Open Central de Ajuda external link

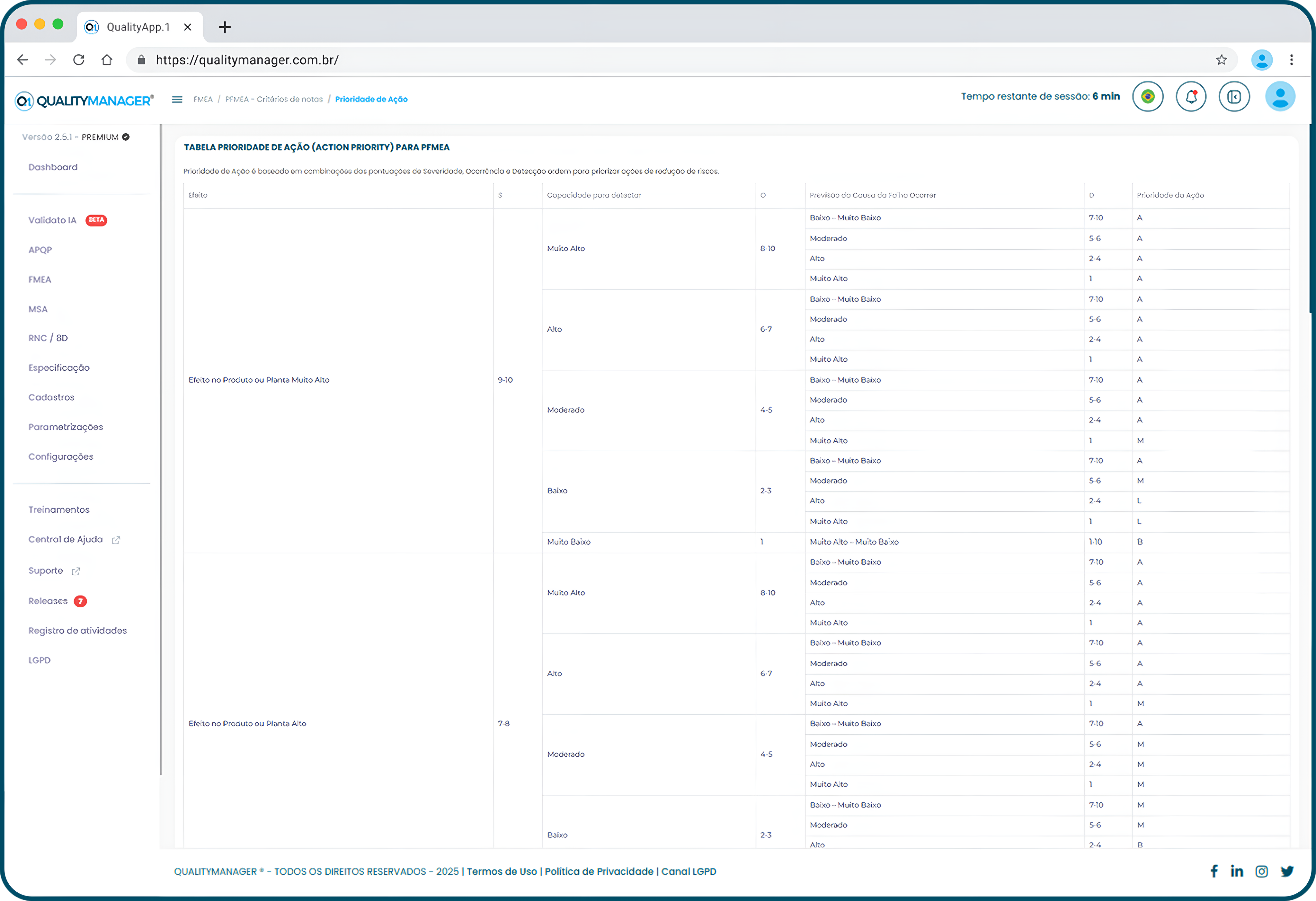66,539
